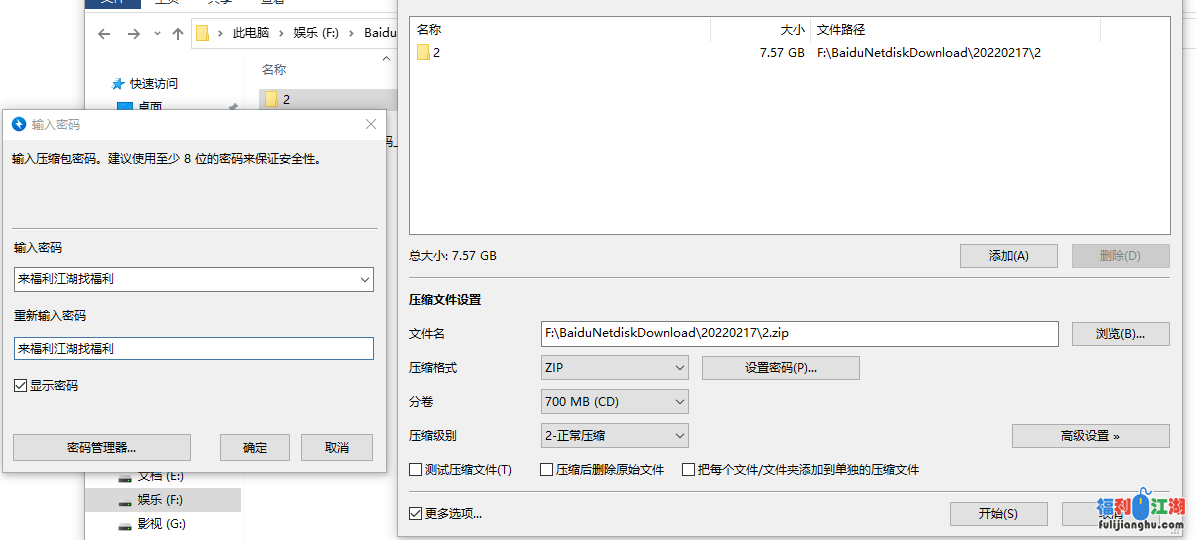
Task: Click the 重新输入密码 text field
Action: (x=194, y=349)
